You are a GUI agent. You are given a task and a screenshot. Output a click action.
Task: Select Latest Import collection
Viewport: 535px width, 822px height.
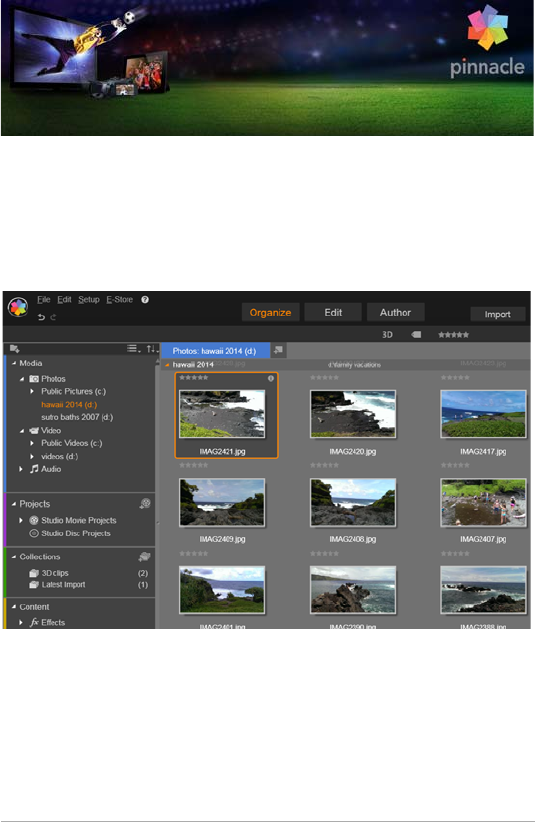pyautogui.click(x=63, y=585)
